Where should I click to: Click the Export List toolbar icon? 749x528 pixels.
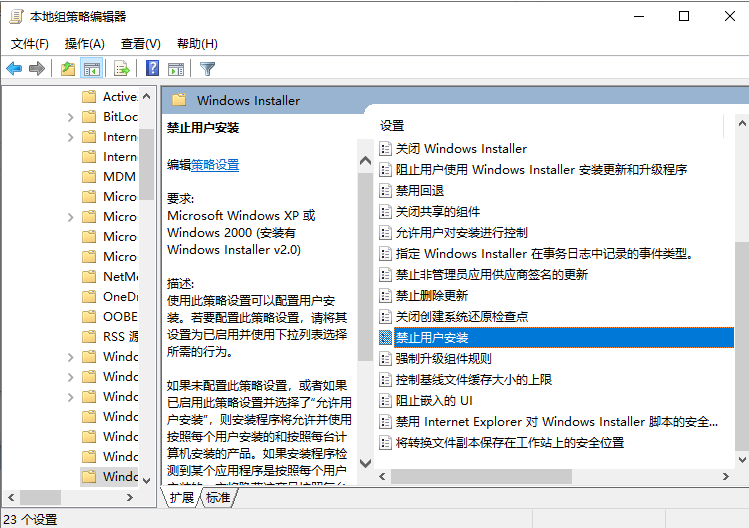(x=122, y=69)
